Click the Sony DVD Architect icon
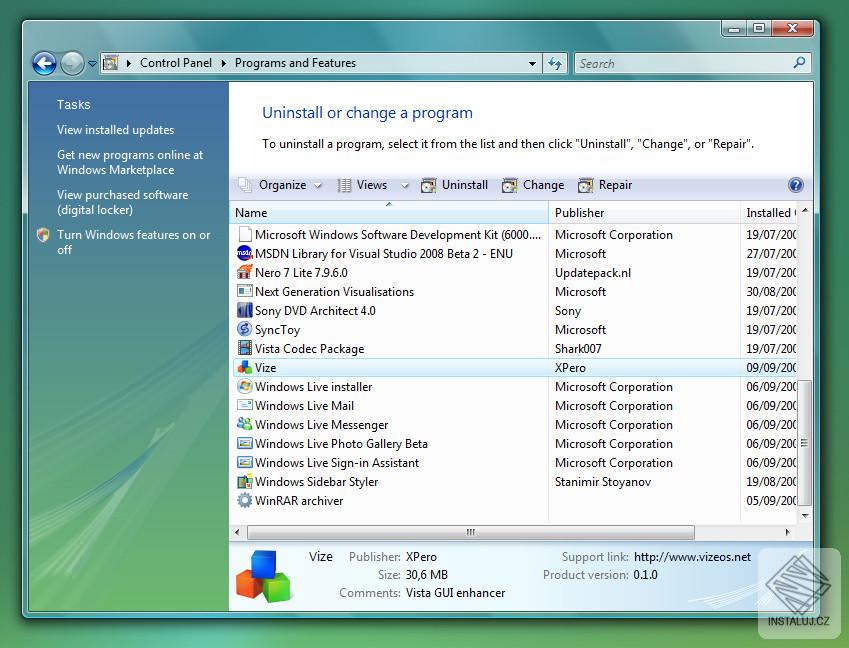Viewport: 849px width, 648px height. (244, 311)
